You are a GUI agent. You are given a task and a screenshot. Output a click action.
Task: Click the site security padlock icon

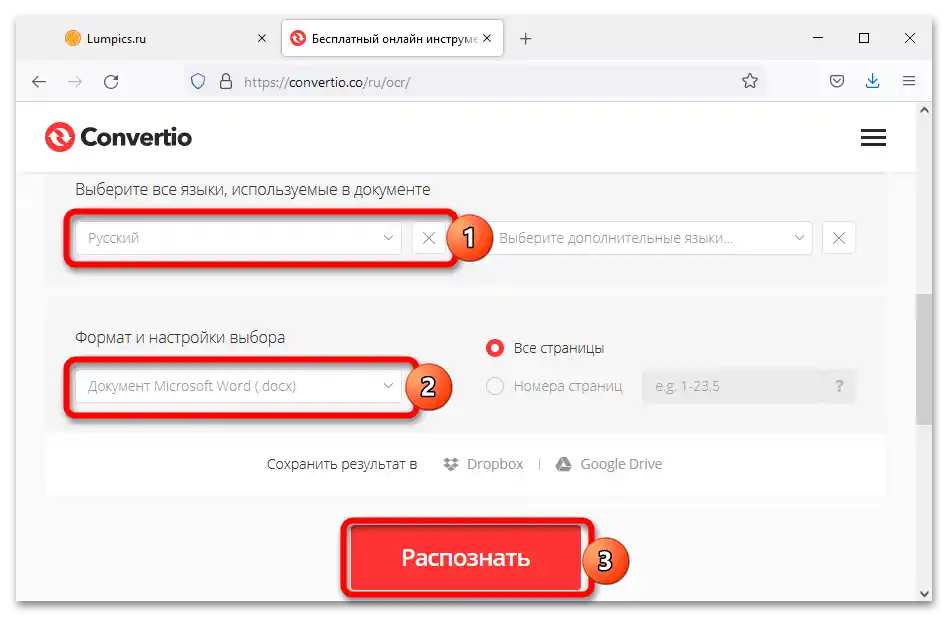226,82
